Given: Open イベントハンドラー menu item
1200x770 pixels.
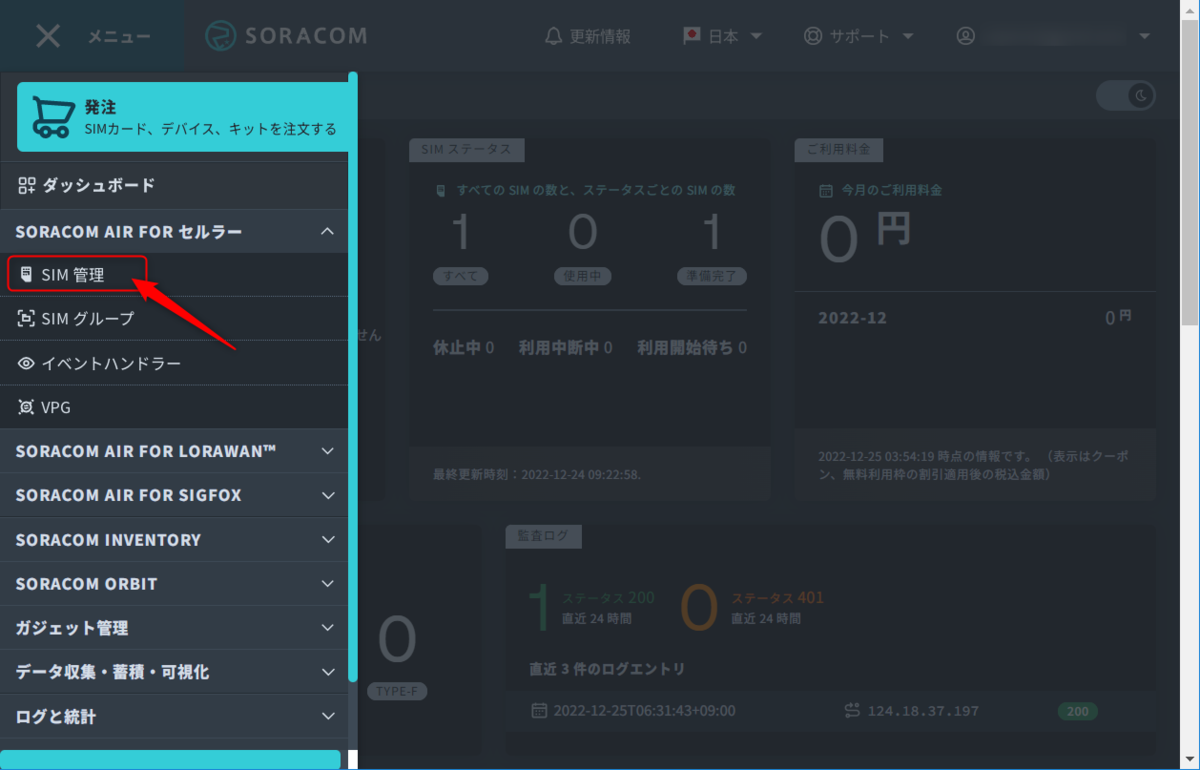Looking at the screenshot, I should point(174,363).
